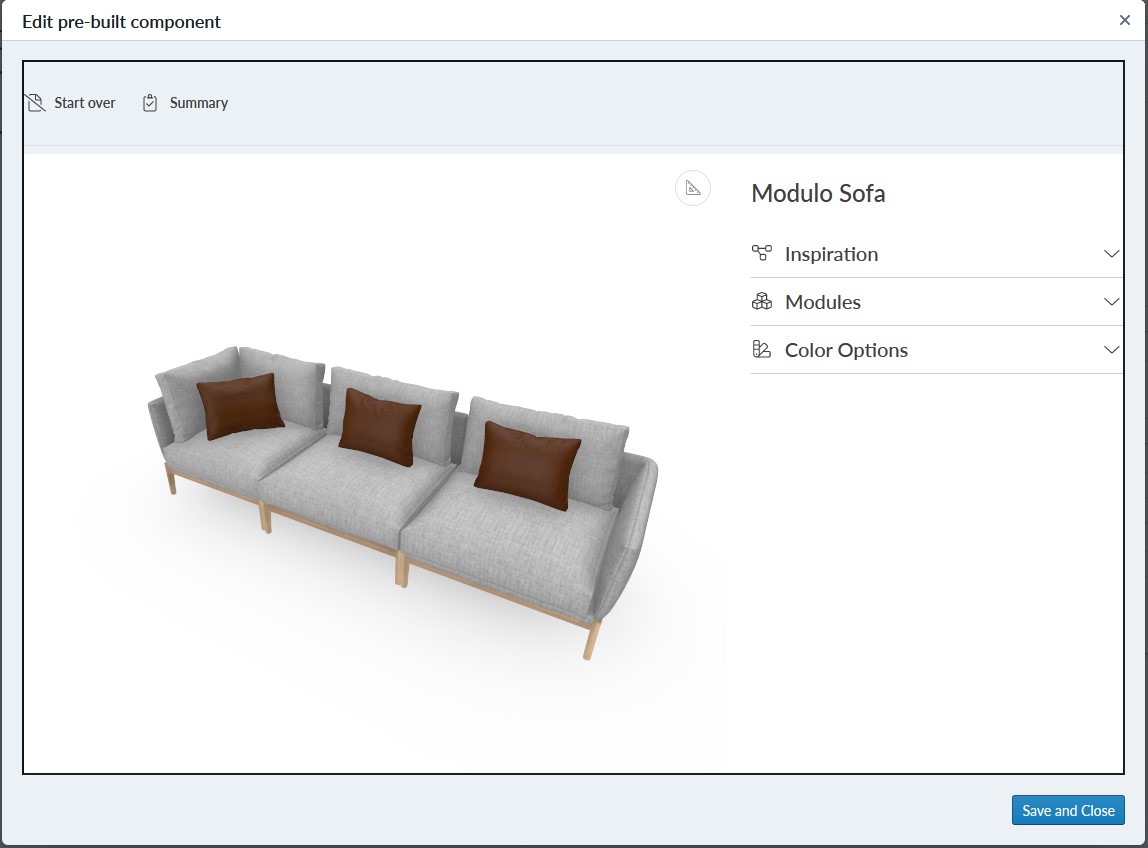Viewport: 1148px width, 848px height.
Task: Select the 3D sofa model preview
Action: click(402, 501)
